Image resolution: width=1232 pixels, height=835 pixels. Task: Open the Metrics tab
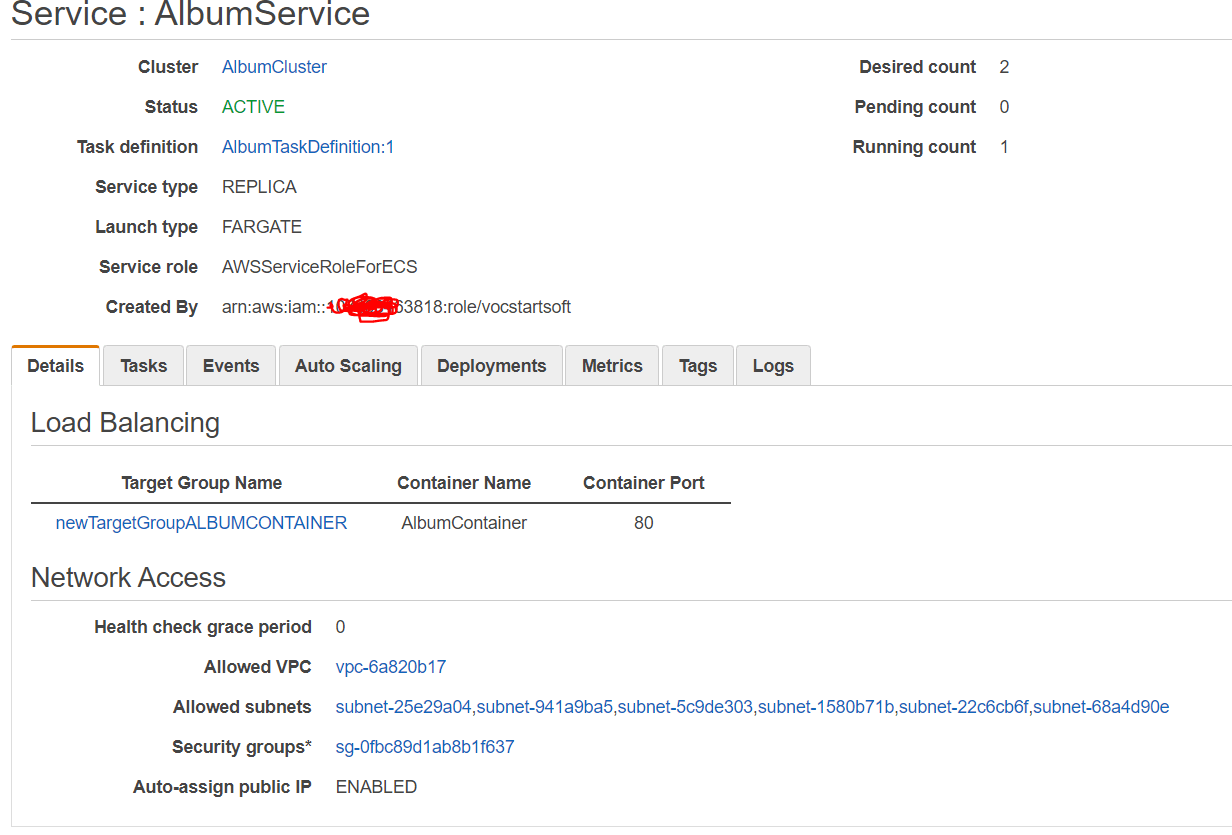[x=611, y=365]
